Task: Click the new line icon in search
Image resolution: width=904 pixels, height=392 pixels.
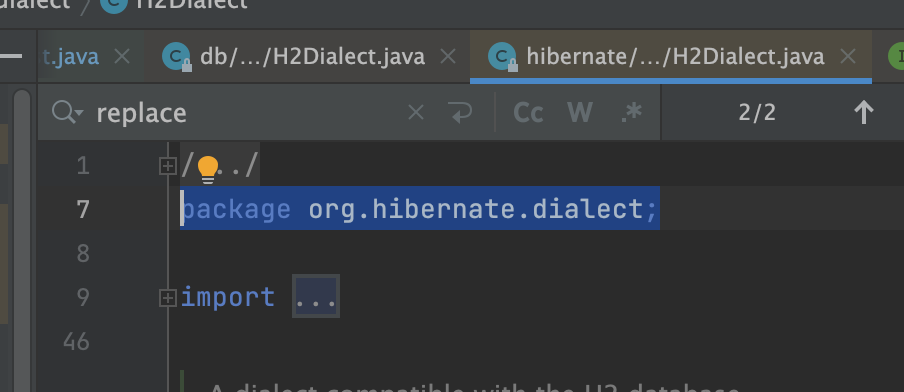Action: pos(460,112)
